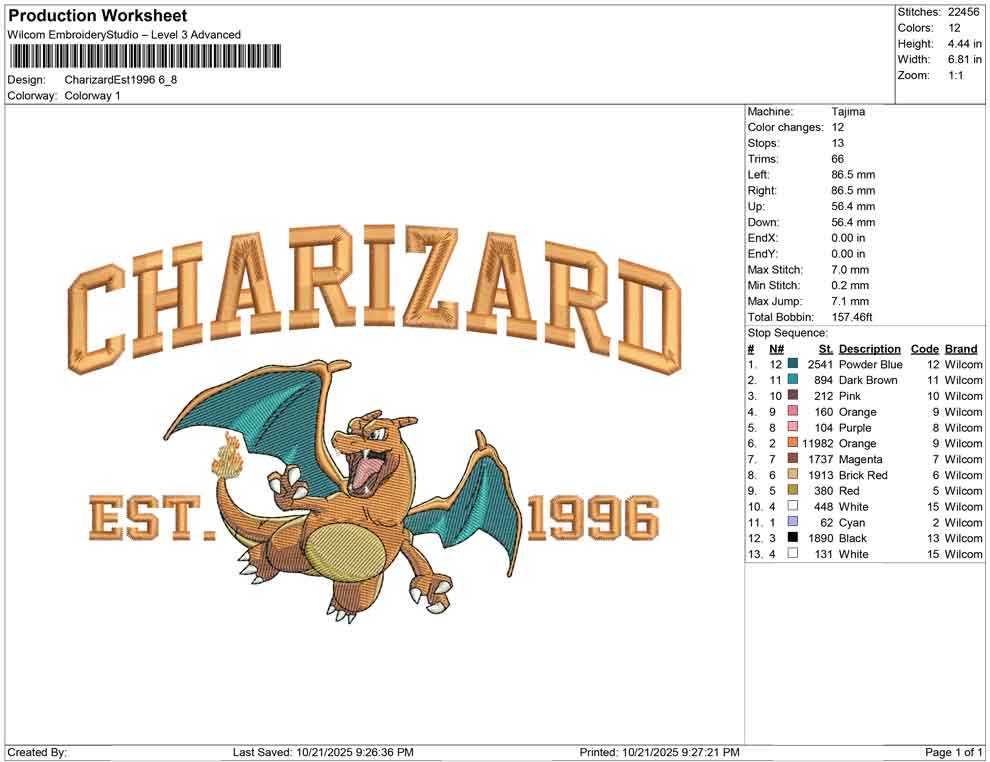Click the Min Stitch value 0.2 mm
Screen dimensions: 990x762
(850, 285)
